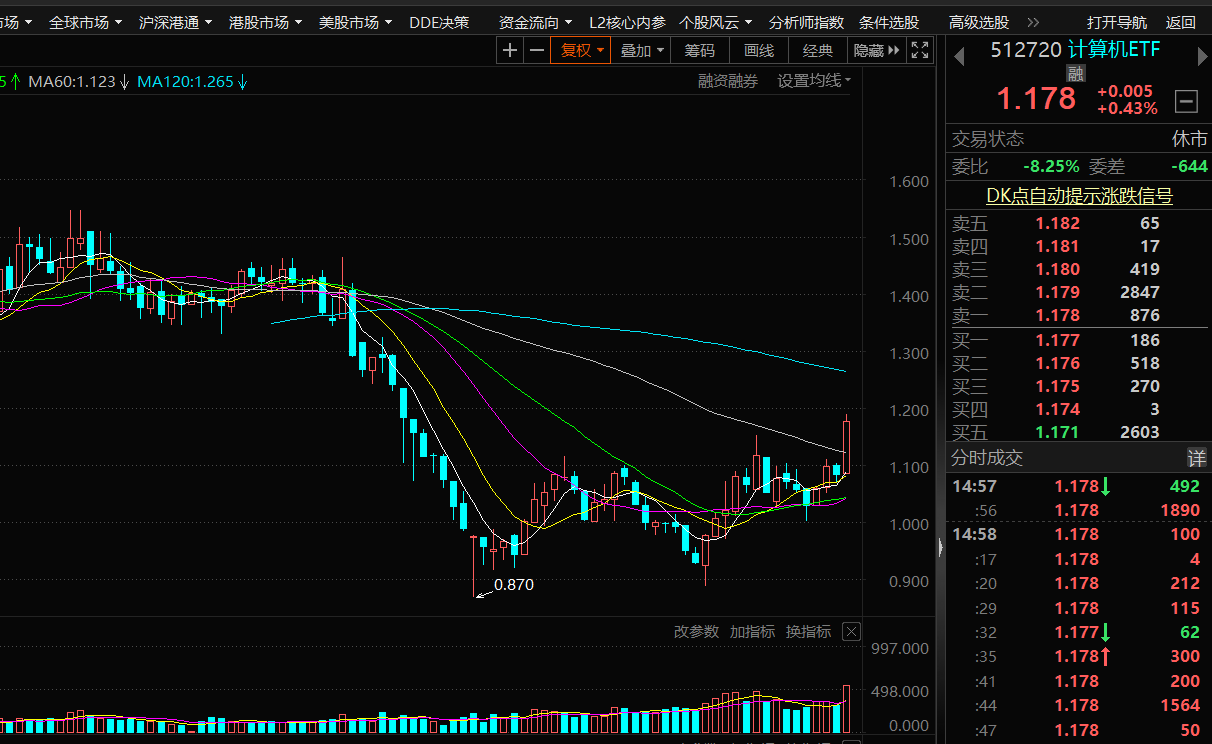Go to previous stock with left arrow
Viewport: 1212px width, 744px height.
(x=959, y=57)
